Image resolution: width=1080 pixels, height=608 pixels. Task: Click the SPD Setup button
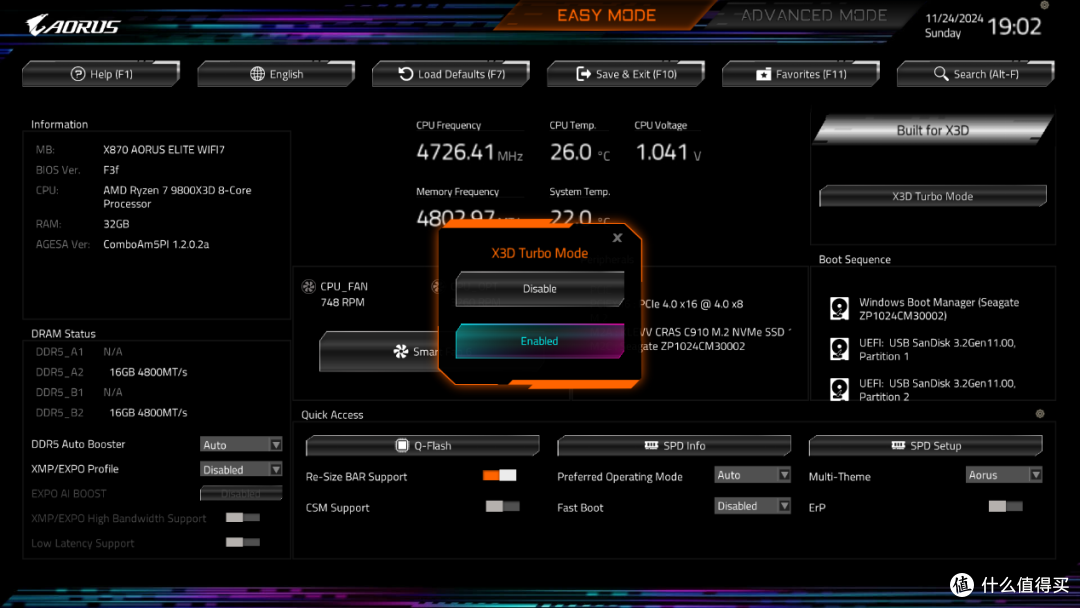pos(925,445)
